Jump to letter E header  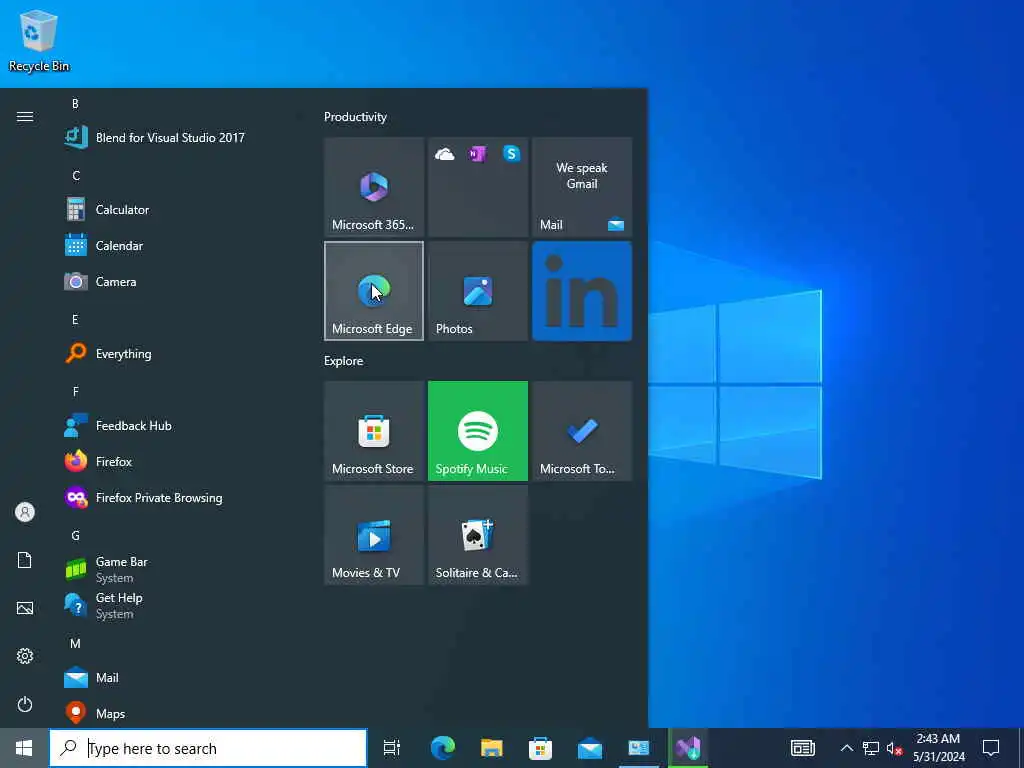75,319
